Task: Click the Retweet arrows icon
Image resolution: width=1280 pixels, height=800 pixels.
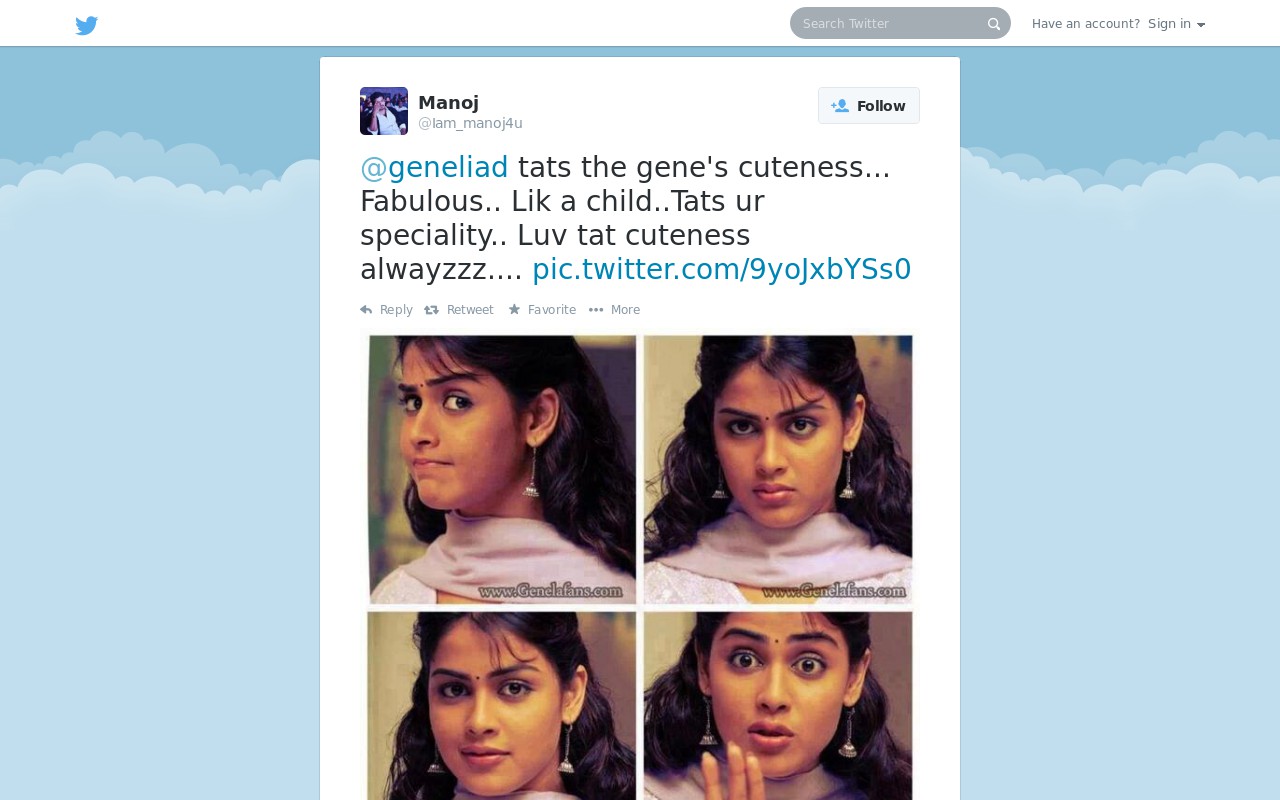Action: point(432,310)
